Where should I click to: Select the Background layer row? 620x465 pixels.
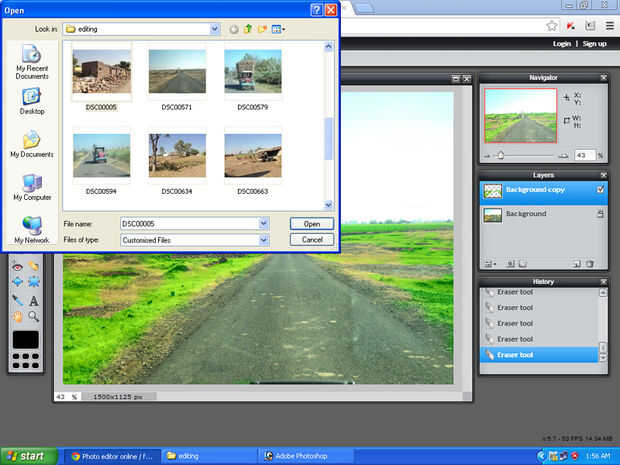point(544,215)
